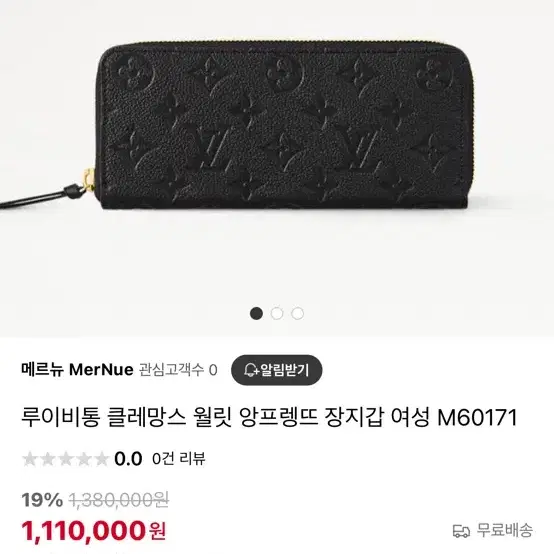The width and height of the screenshot is (554, 554).
Task: Click the 관심고객수 0 counter
Action: click(178, 370)
